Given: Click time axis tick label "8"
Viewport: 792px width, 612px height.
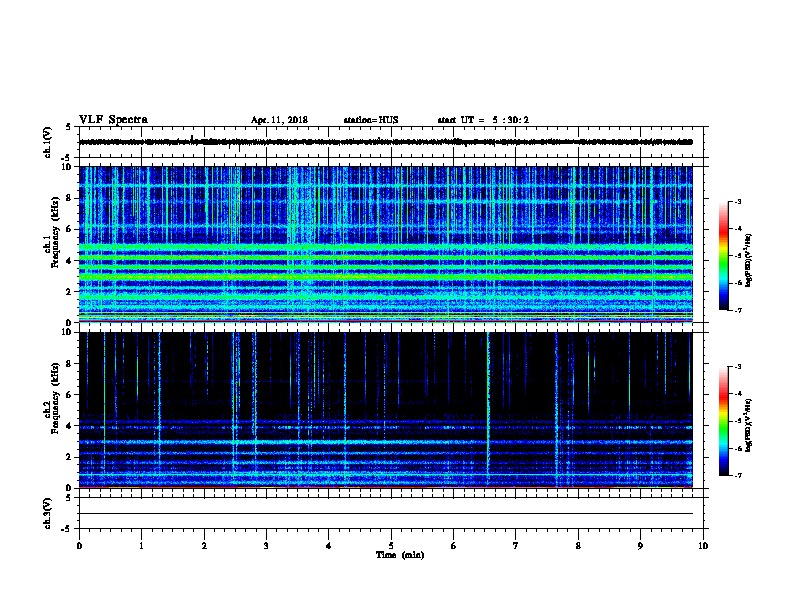Looking at the screenshot, I should tap(578, 545).
